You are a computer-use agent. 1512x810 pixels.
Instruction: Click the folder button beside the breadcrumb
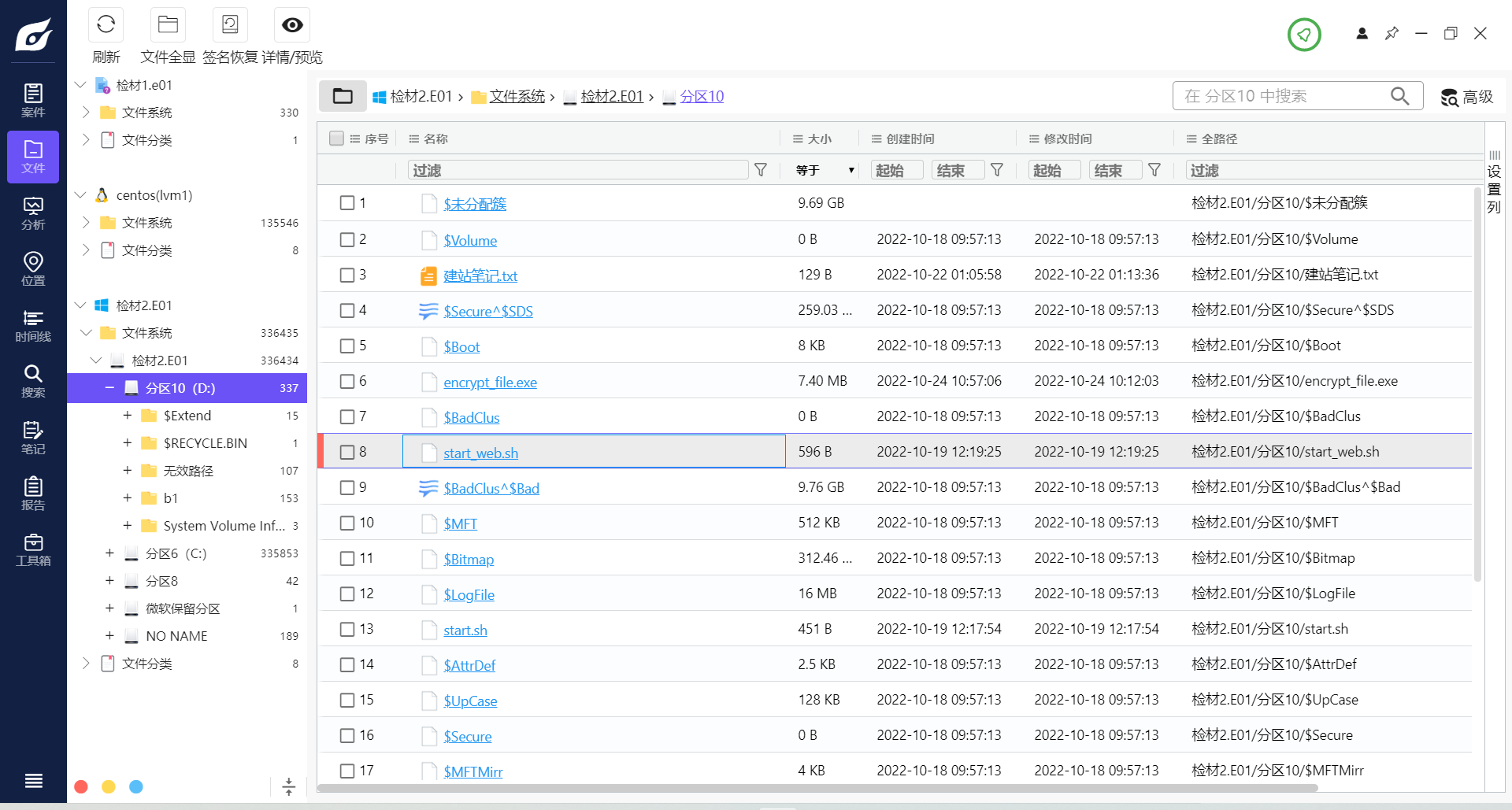[343, 96]
